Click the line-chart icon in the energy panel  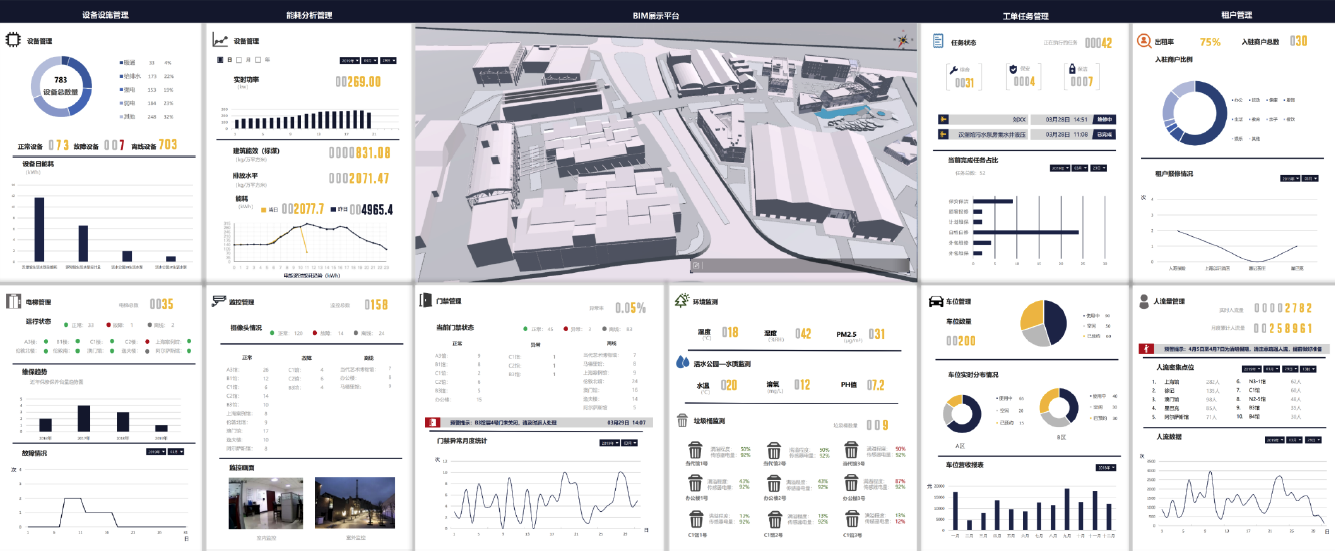click(220, 41)
